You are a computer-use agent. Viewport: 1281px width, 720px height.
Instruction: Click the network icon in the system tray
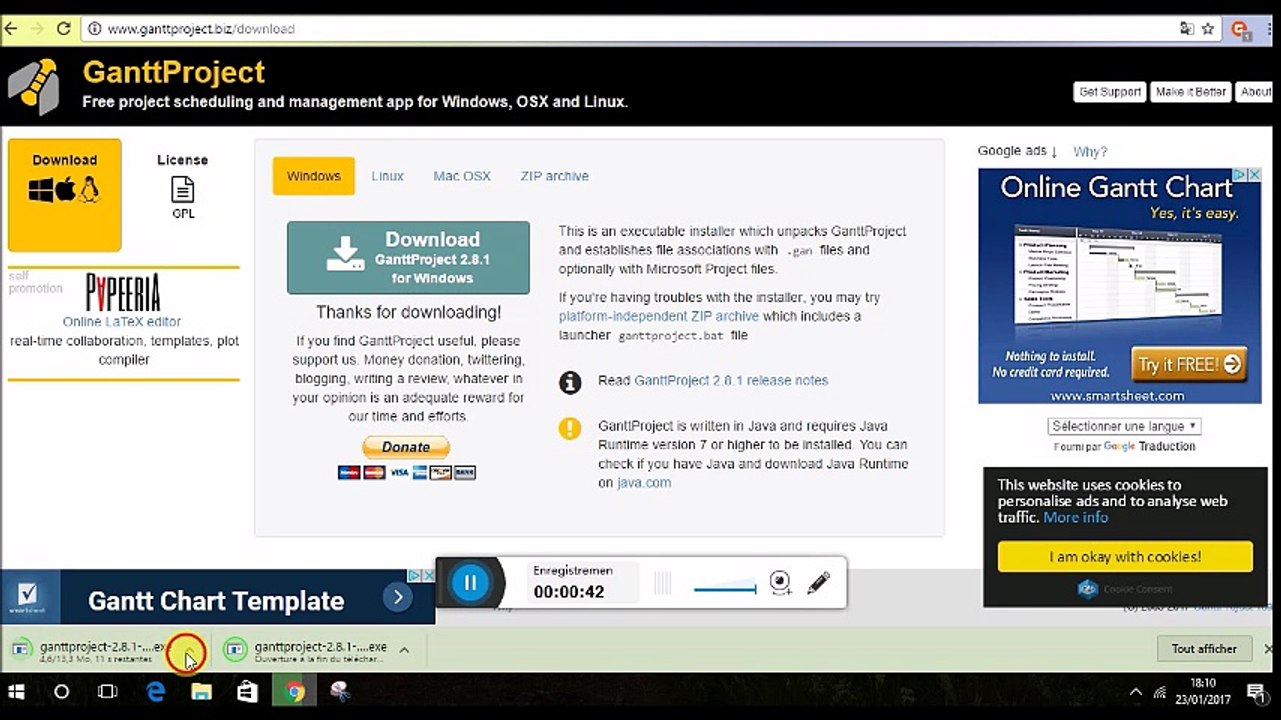click(x=1160, y=692)
